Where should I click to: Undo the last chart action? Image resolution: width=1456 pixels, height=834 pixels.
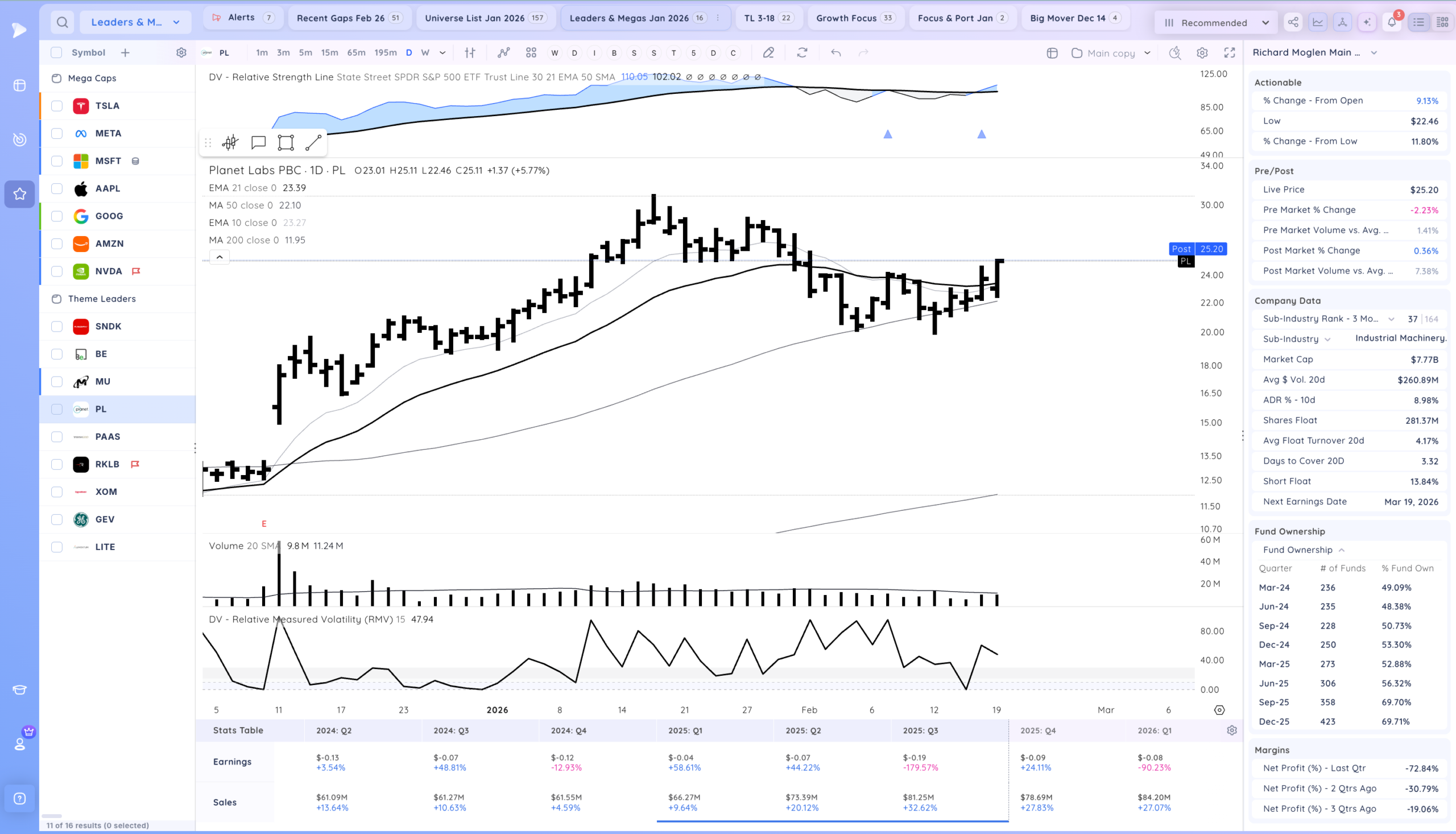(x=836, y=53)
